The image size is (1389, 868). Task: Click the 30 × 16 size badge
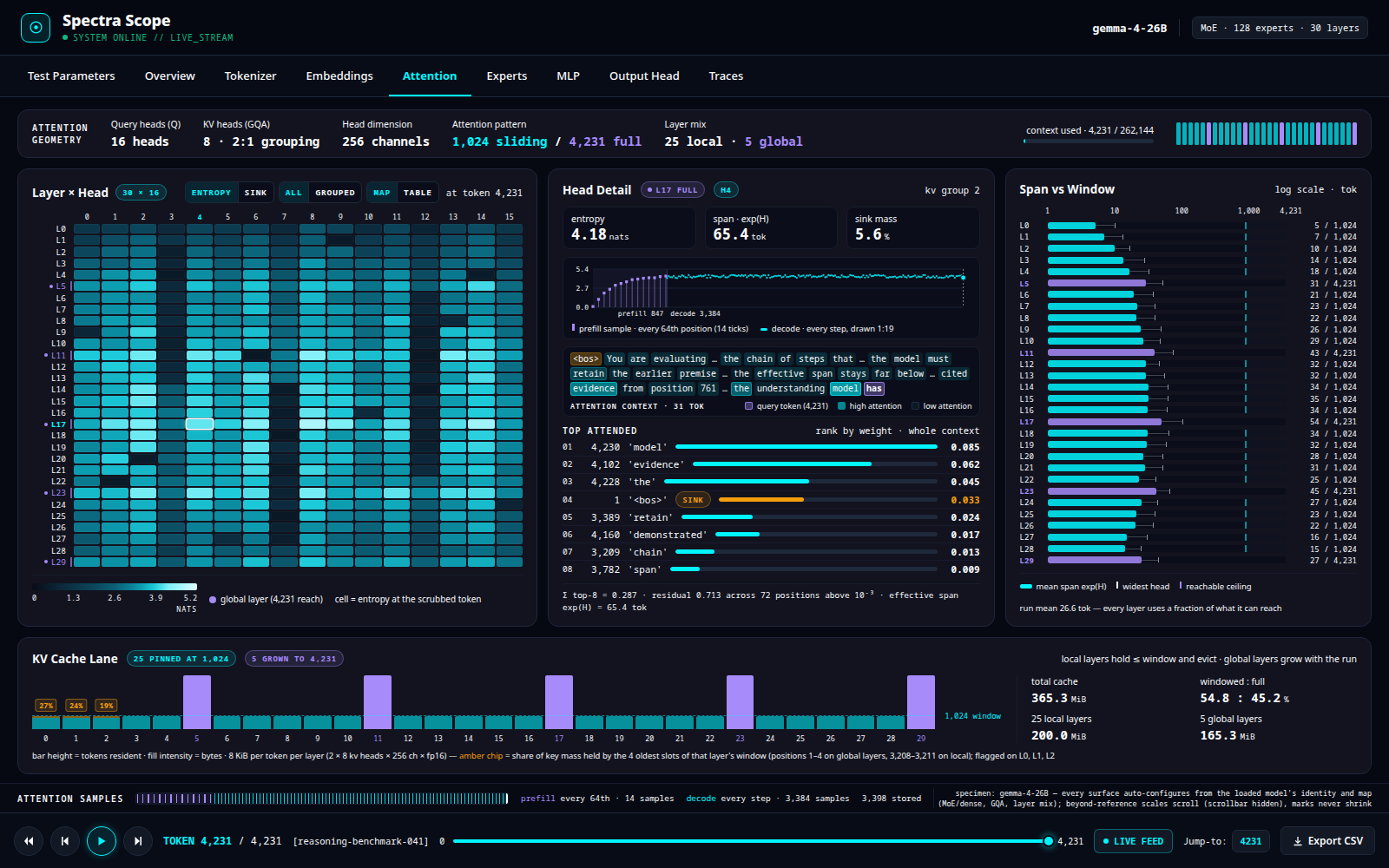[x=141, y=193]
